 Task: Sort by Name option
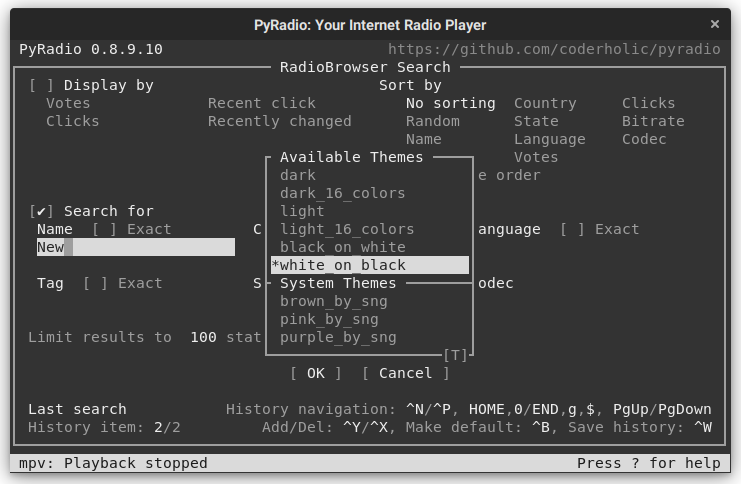click(x=423, y=139)
